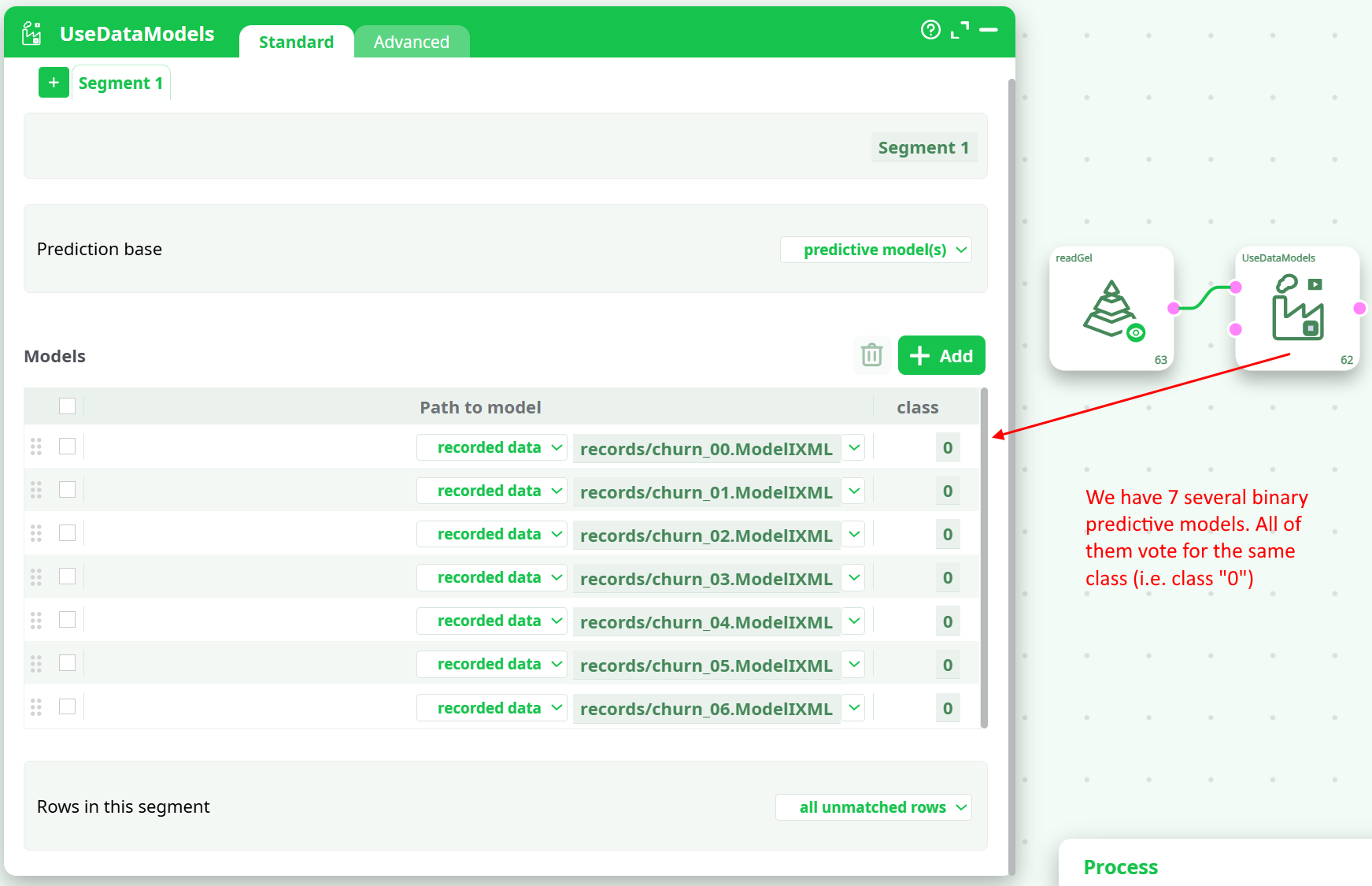The width and height of the screenshot is (1372, 886).
Task: Check the box for churn_05 model row
Action: point(68,663)
